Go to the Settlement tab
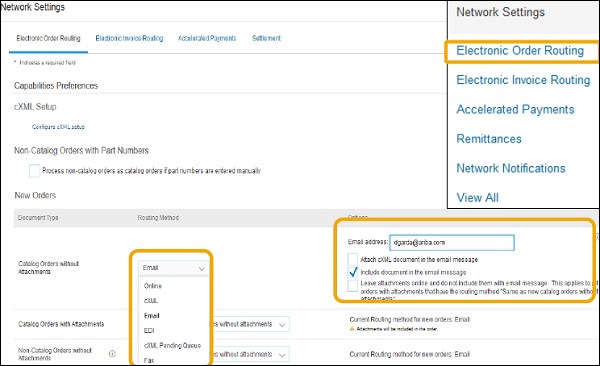The width and height of the screenshot is (600, 366). click(x=266, y=38)
